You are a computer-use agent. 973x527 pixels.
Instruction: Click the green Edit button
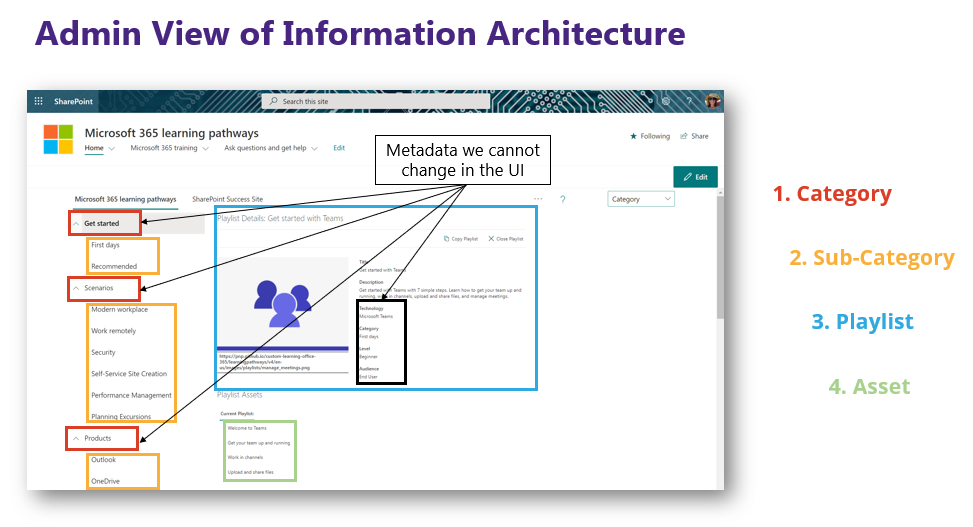(x=695, y=177)
